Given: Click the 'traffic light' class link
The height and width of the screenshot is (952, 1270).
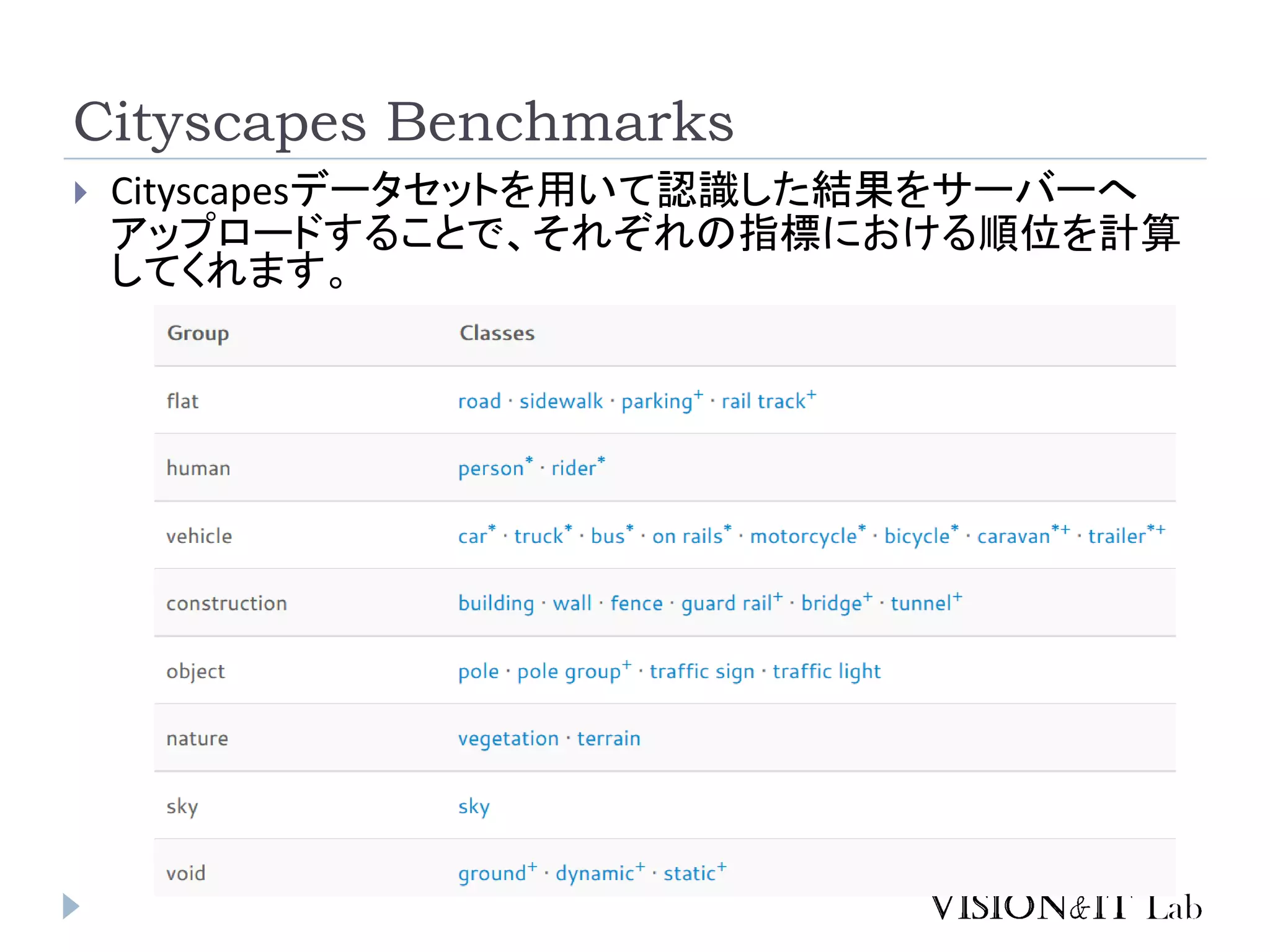Looking at the screenshot, I should pos(827,671).
